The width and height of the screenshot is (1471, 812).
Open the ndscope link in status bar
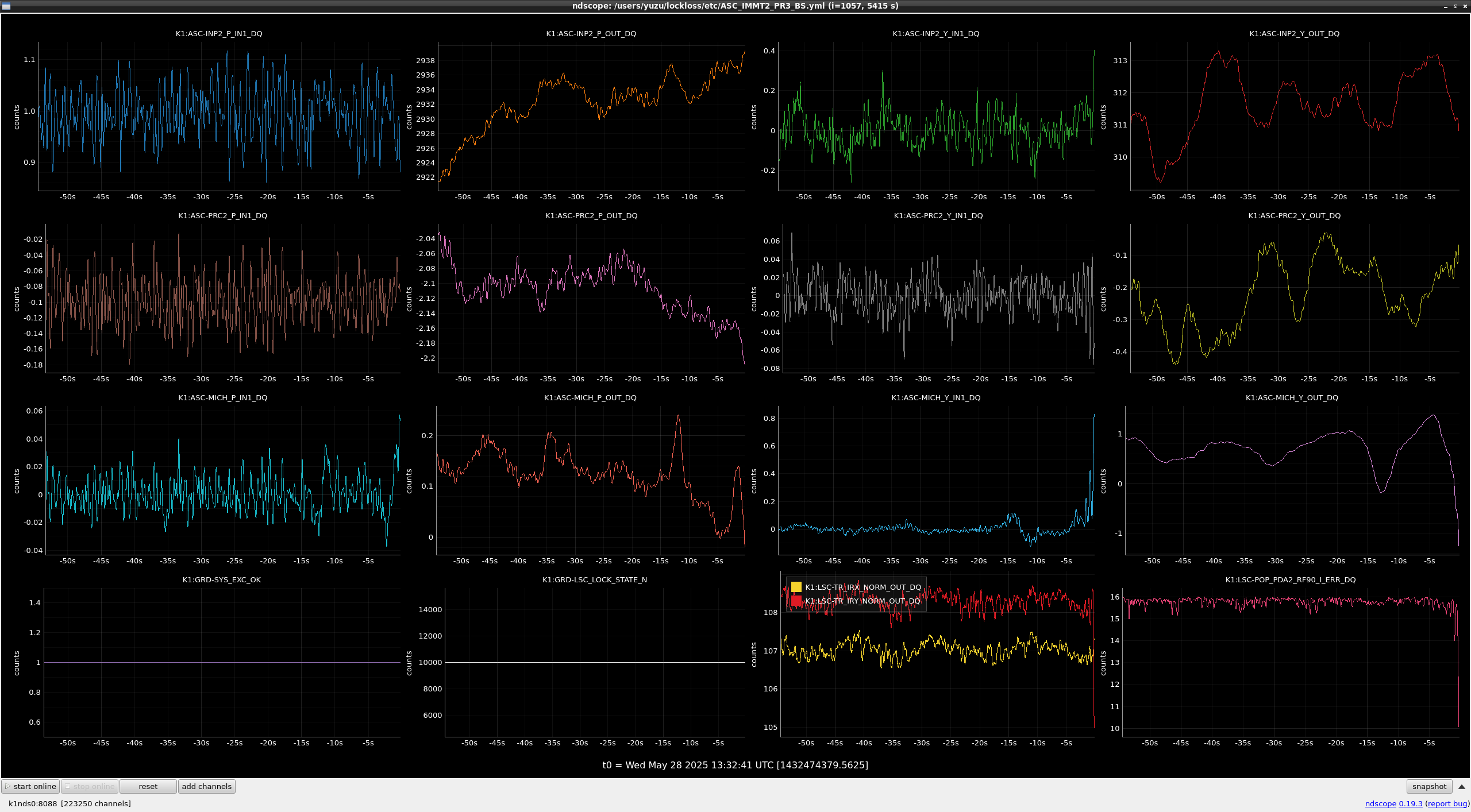(1380, 803)
